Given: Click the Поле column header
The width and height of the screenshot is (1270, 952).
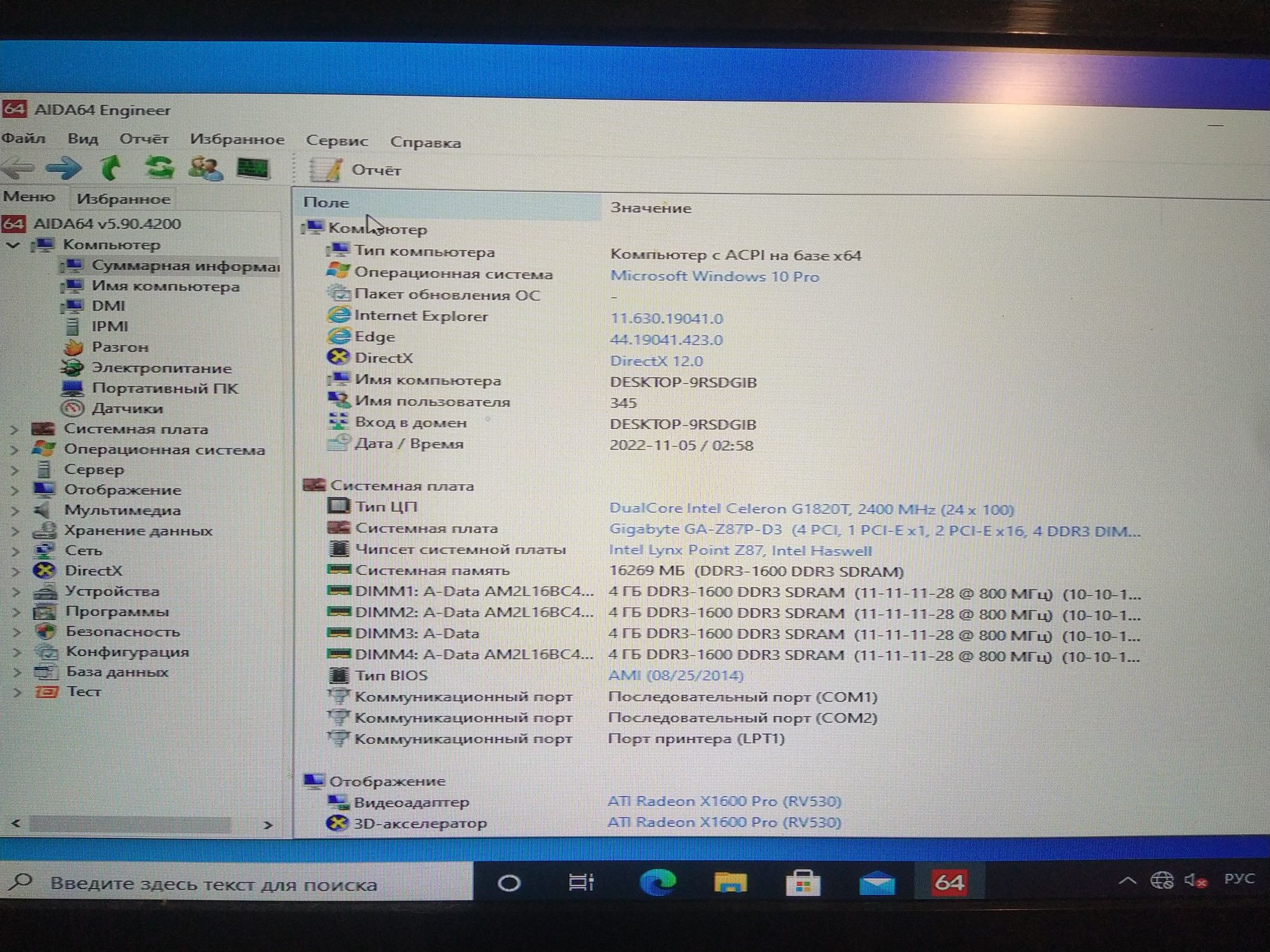Looking at the screenshot, I should pyautogui.click(x=448, y=203).
